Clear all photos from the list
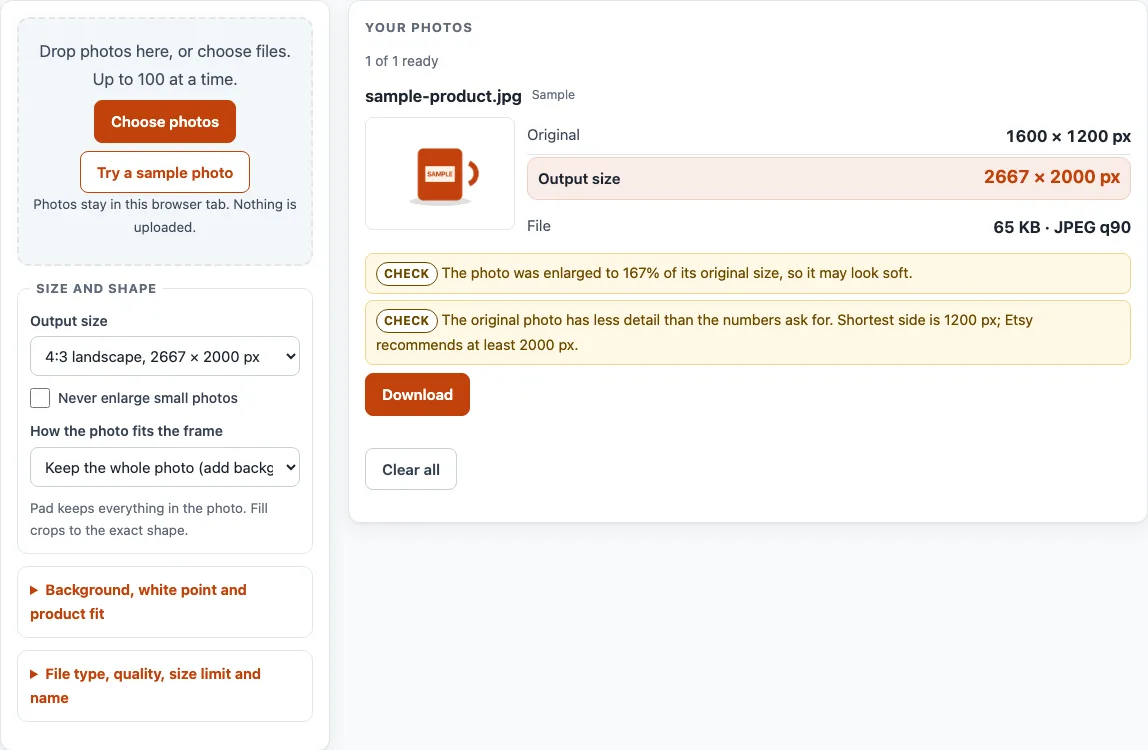This screenshot has width=1148, height=750. [x=411, y=469]
